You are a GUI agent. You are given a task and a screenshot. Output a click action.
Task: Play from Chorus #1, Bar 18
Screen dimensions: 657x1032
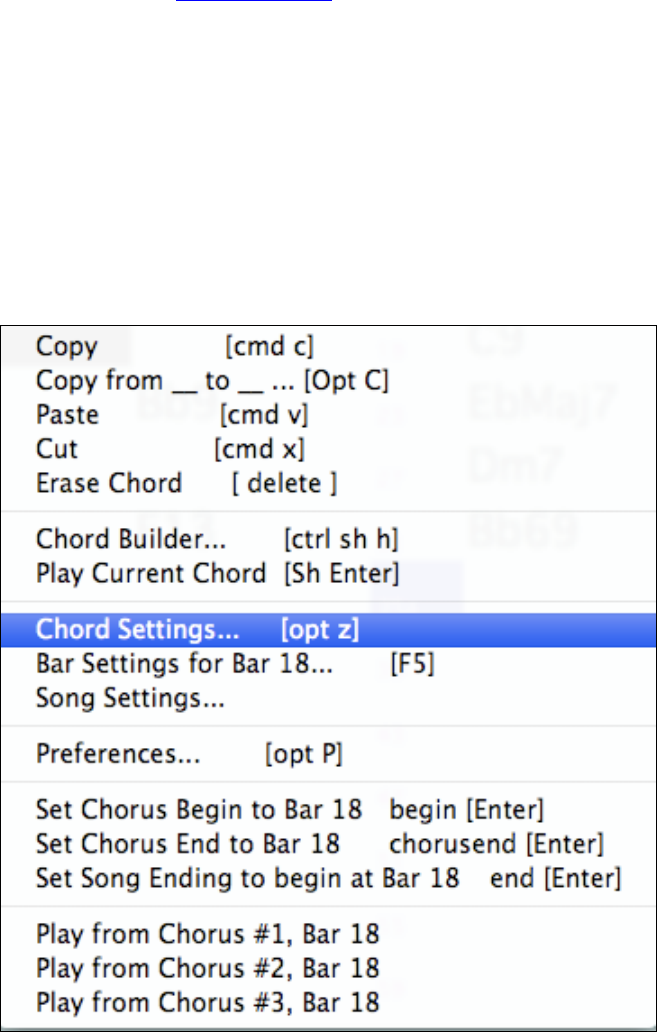point(208,935)
